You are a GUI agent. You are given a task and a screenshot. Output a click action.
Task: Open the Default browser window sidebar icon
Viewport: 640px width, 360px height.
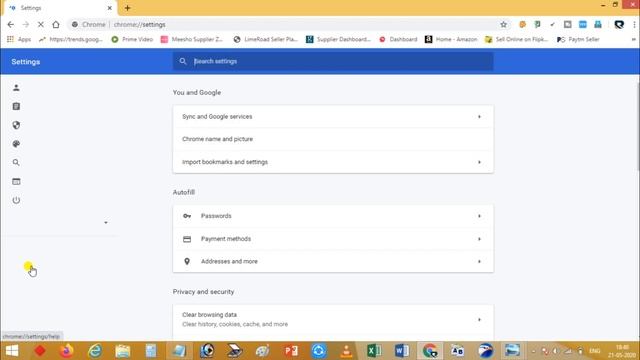click(16, 181)
